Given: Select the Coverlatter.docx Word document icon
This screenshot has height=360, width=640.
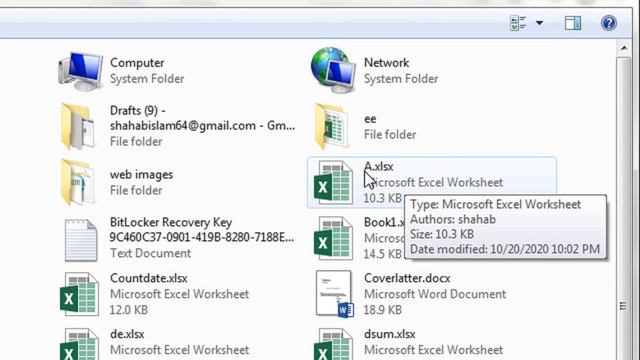Looking at the screenshot, I should pyautogui.click(x=335, y=294).
